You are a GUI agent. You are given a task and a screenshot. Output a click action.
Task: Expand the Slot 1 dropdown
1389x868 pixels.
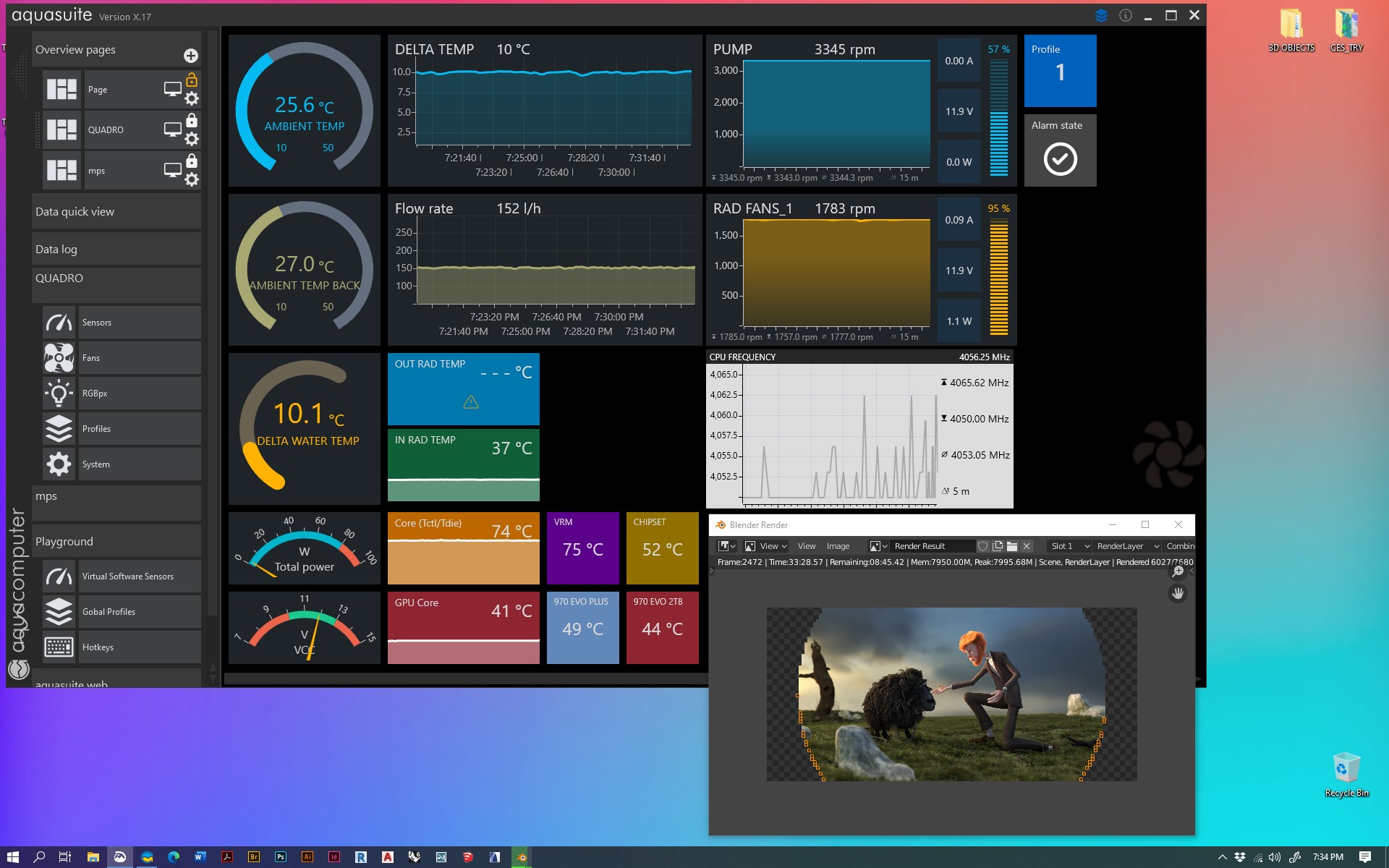pyautogui.click(x=1070, y=546)
